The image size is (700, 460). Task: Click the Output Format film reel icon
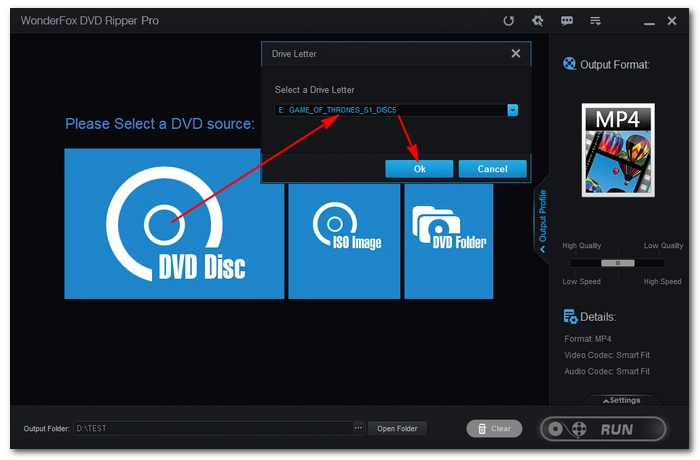(x=569, y=64)
